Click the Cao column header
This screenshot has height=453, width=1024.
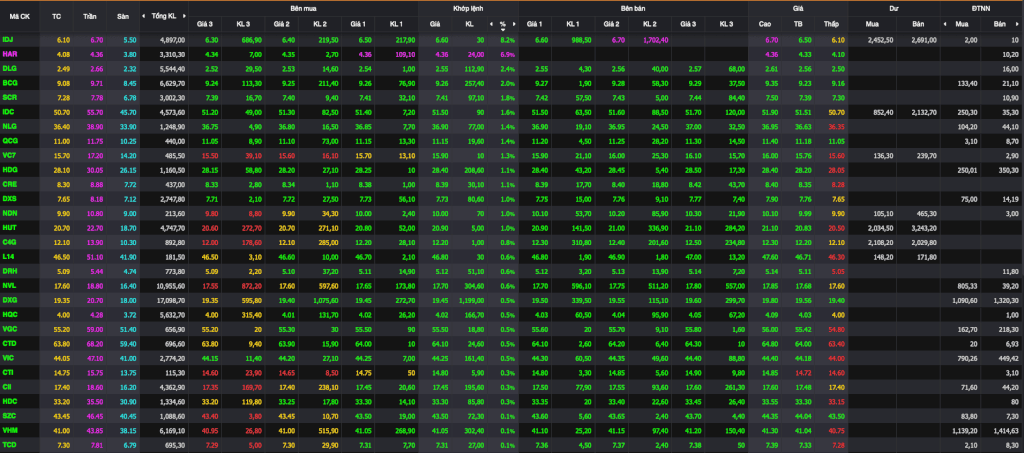coord(765,24)
